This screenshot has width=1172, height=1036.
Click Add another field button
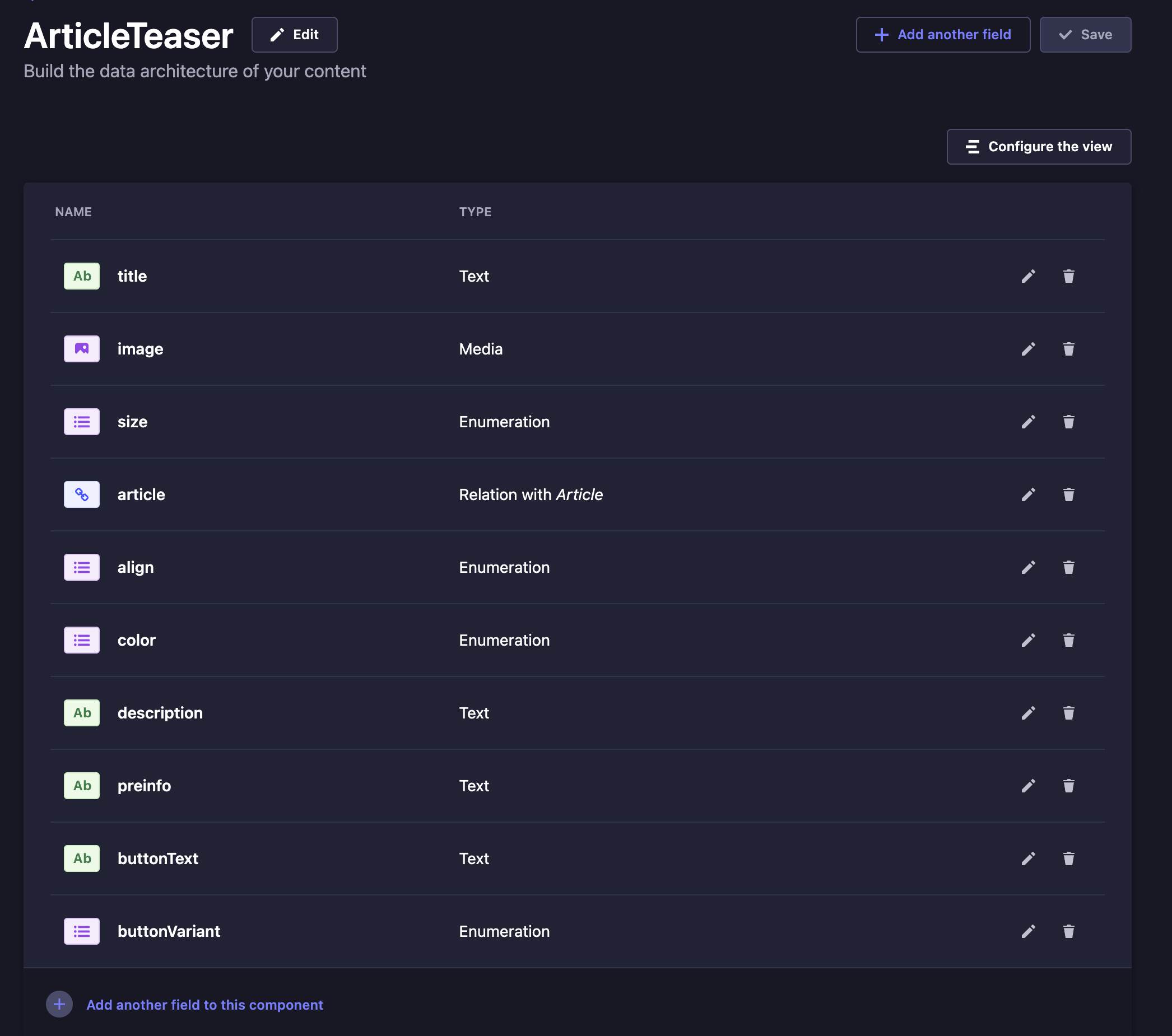pos(943,34)
